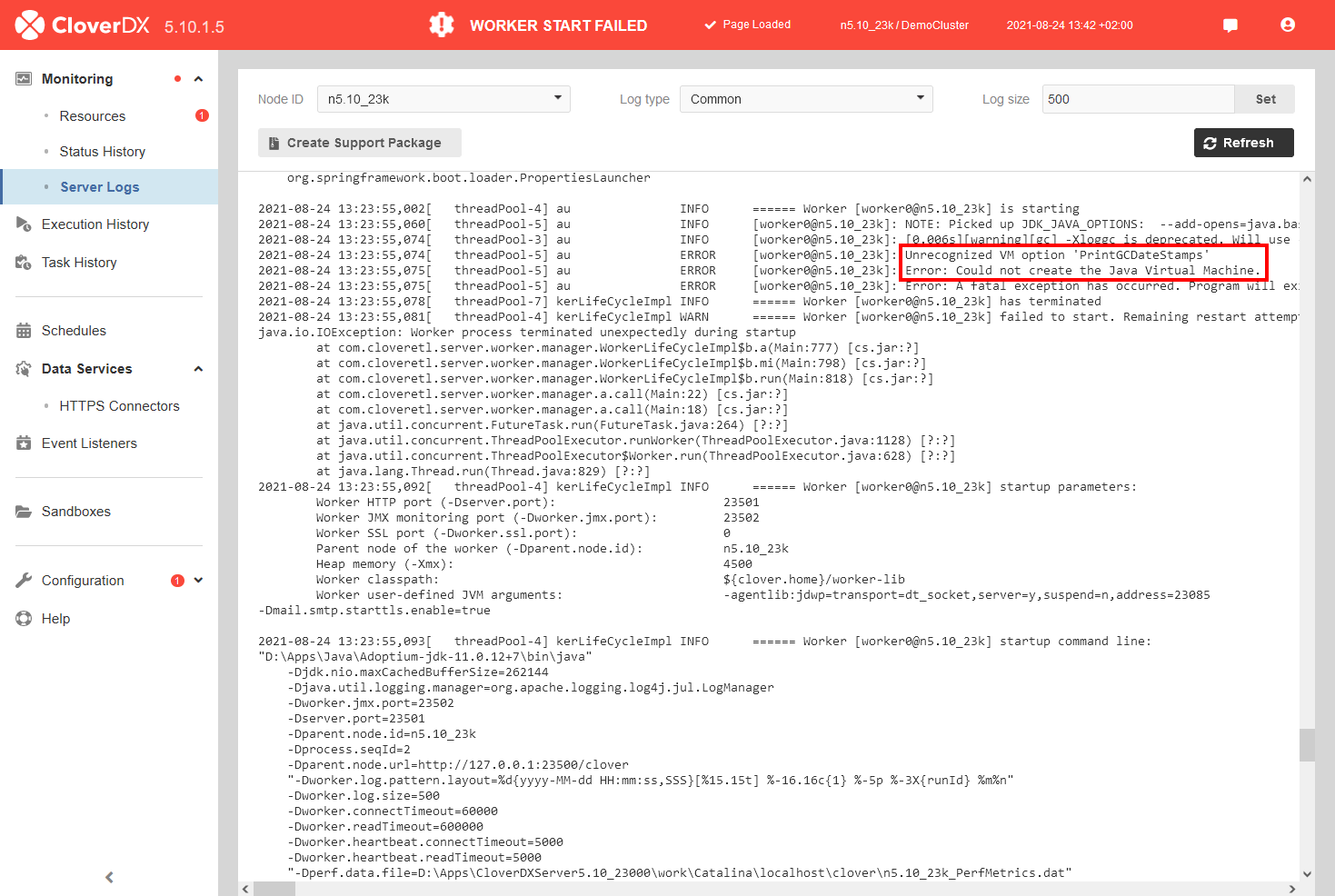
Task: Collapse the Data Services chevron
Action: 198,369
